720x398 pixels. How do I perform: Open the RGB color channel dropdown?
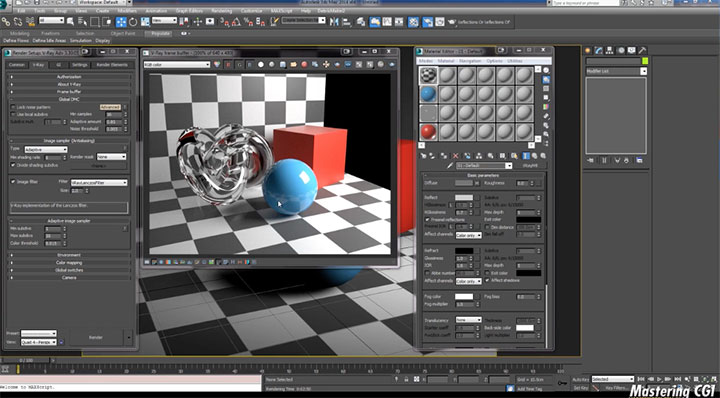tap(177, 65)
